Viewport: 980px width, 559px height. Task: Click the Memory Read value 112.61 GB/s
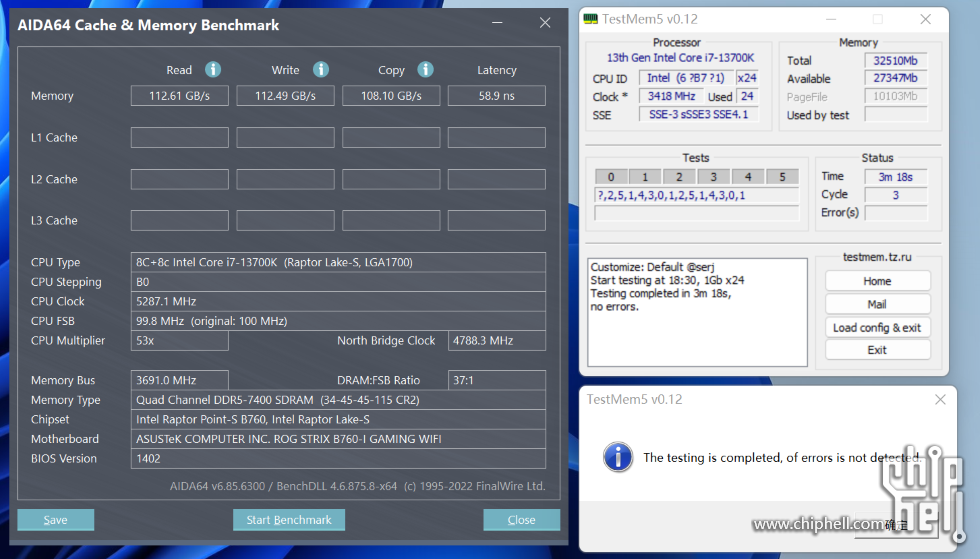click(x=179, y=96)
